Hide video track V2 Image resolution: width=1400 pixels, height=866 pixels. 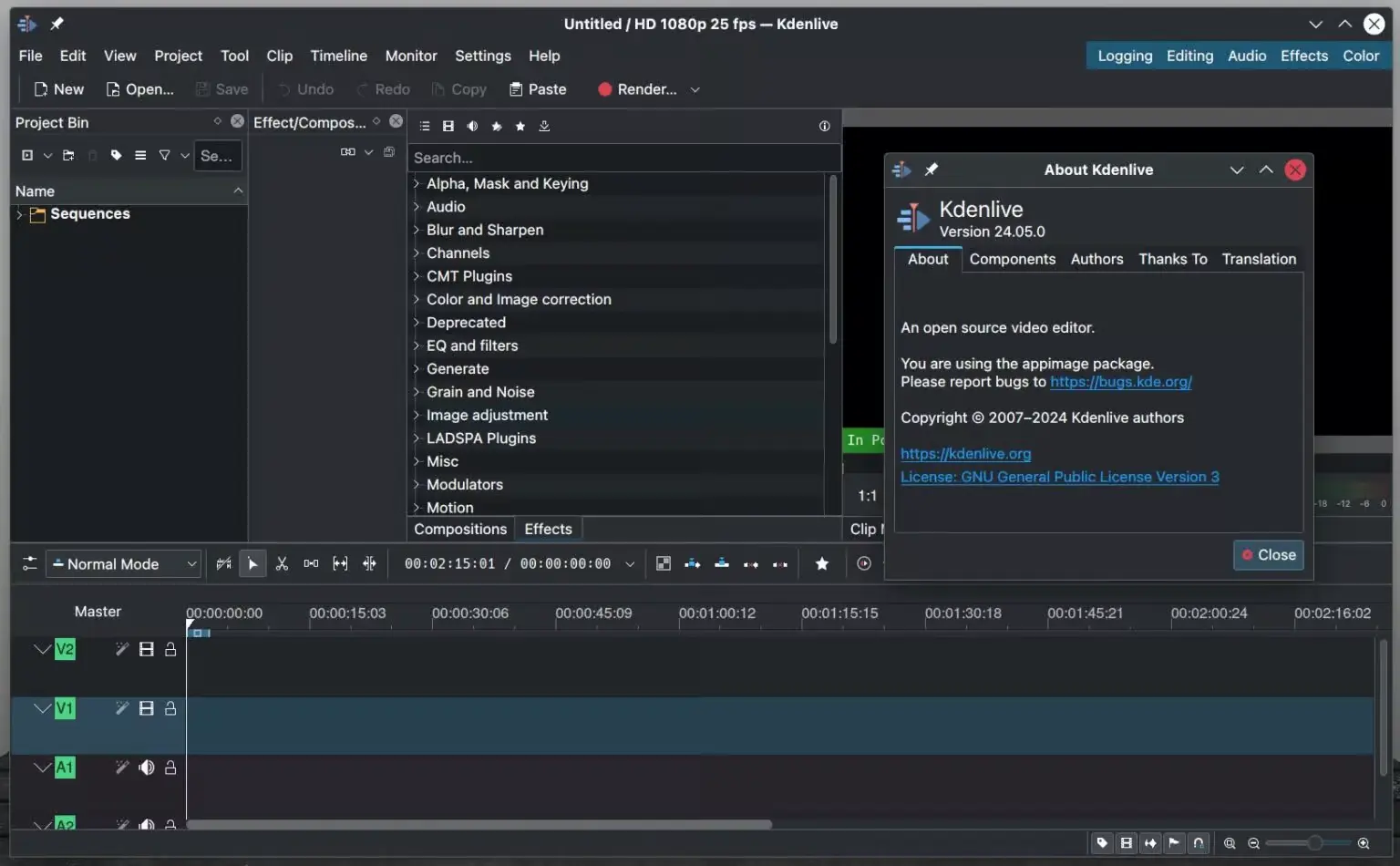coord(146,649)
